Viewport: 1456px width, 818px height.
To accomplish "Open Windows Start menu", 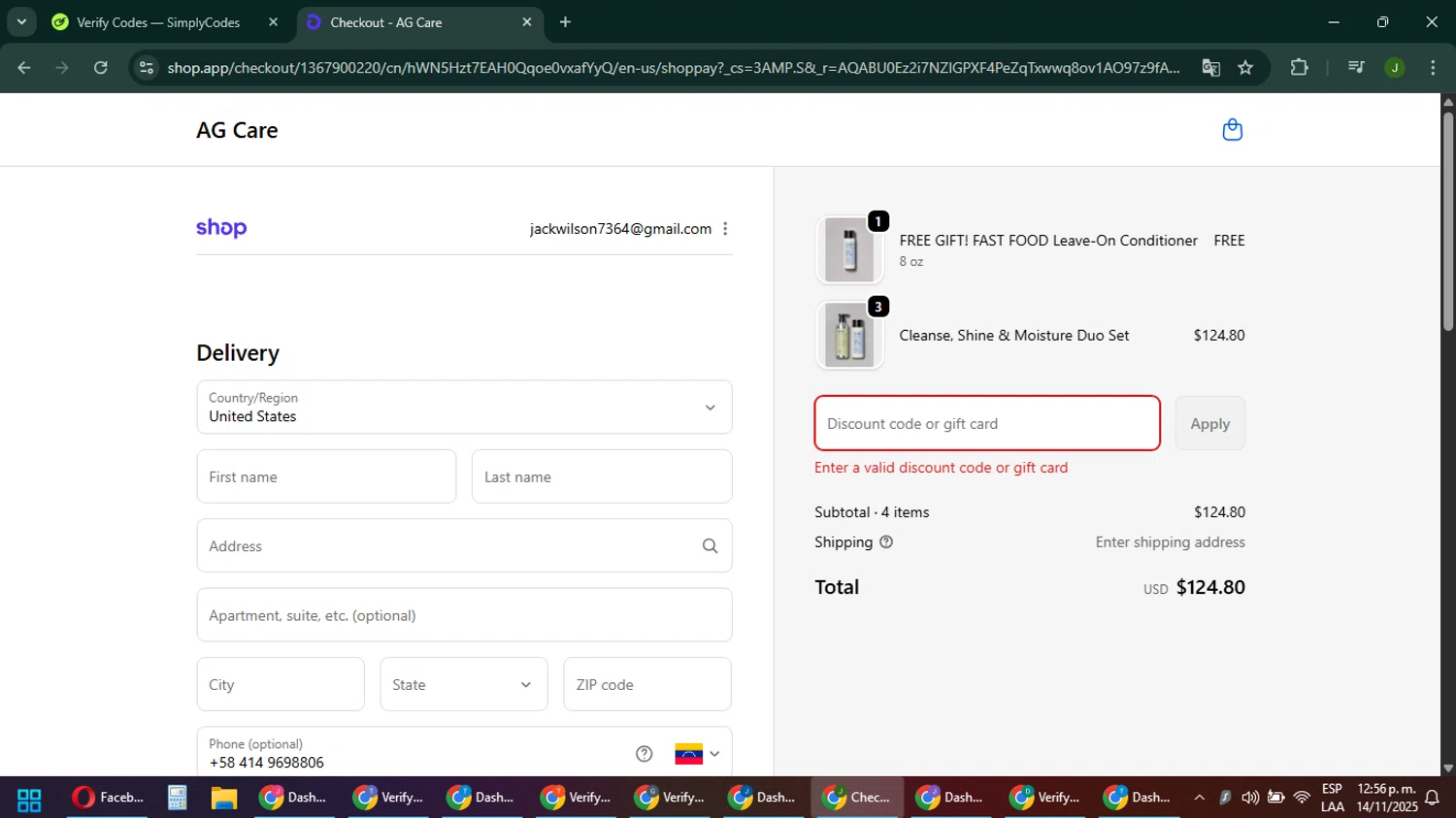I will 29,799.
